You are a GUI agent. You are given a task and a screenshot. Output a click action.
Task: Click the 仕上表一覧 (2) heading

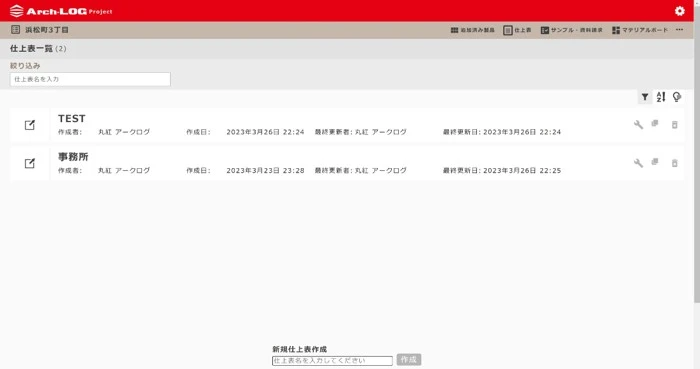coord(38,49)
